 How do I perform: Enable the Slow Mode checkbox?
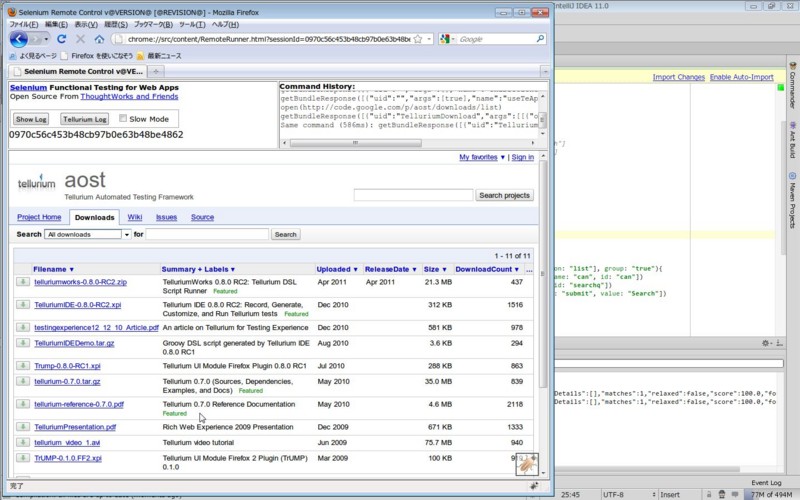coord(123,118)
